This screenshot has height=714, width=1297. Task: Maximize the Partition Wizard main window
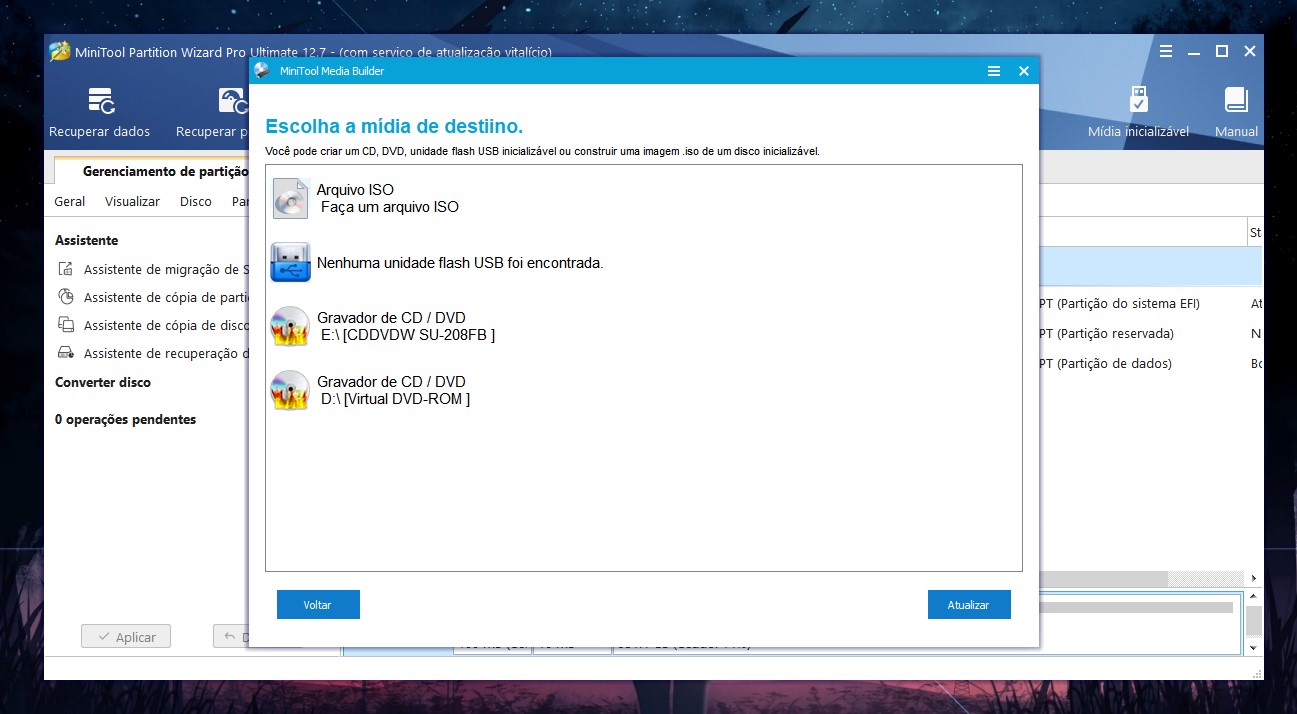[1222, 51]
